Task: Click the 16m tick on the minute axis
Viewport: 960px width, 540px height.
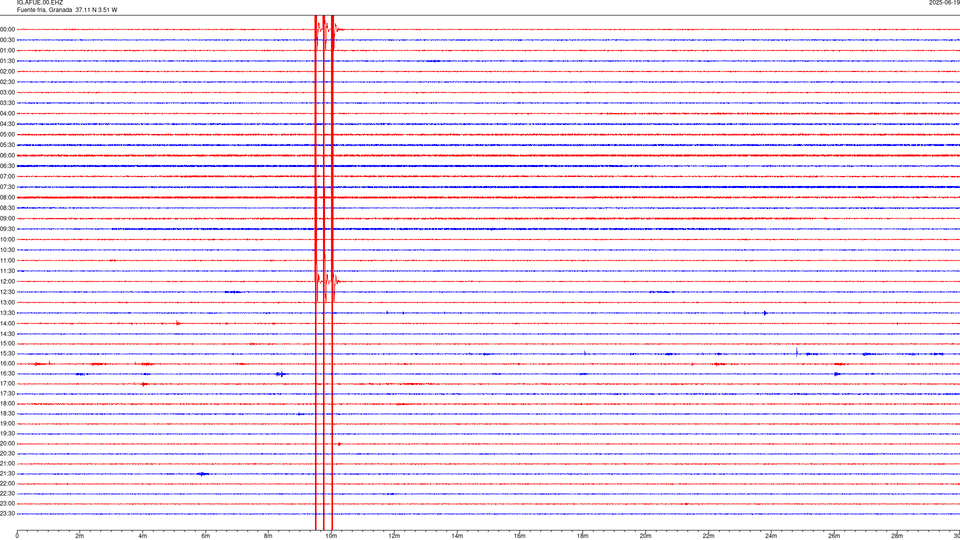Action: tap(520, 536)
